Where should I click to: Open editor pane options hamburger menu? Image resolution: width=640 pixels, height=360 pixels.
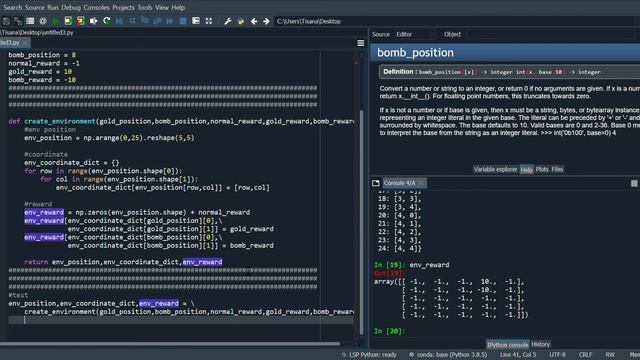[361, 43]
